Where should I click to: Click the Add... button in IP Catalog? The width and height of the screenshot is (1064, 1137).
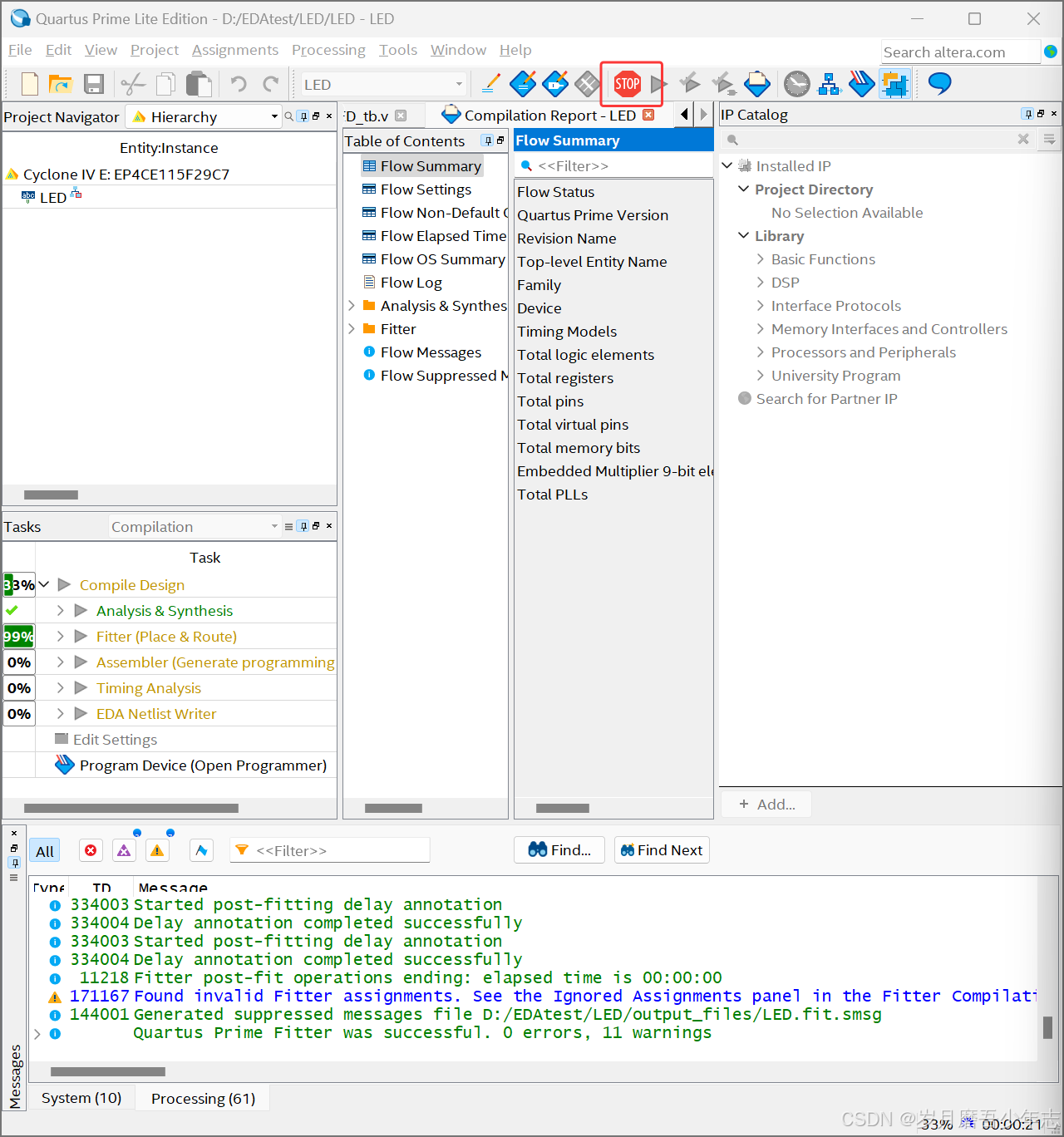point(766,805)
